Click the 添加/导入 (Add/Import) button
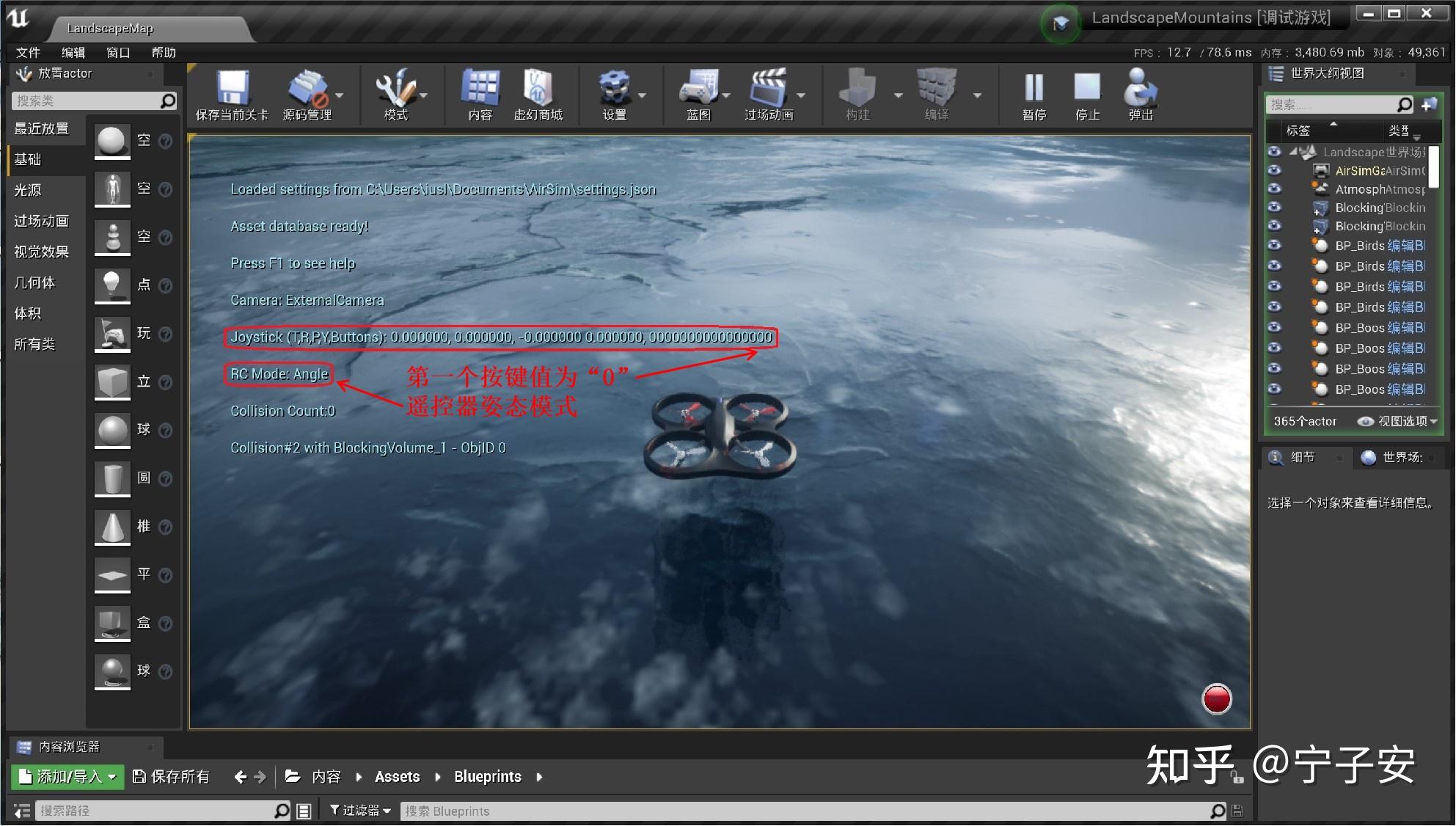This screenshot has height=826, width=1456. tap(67, 777)
